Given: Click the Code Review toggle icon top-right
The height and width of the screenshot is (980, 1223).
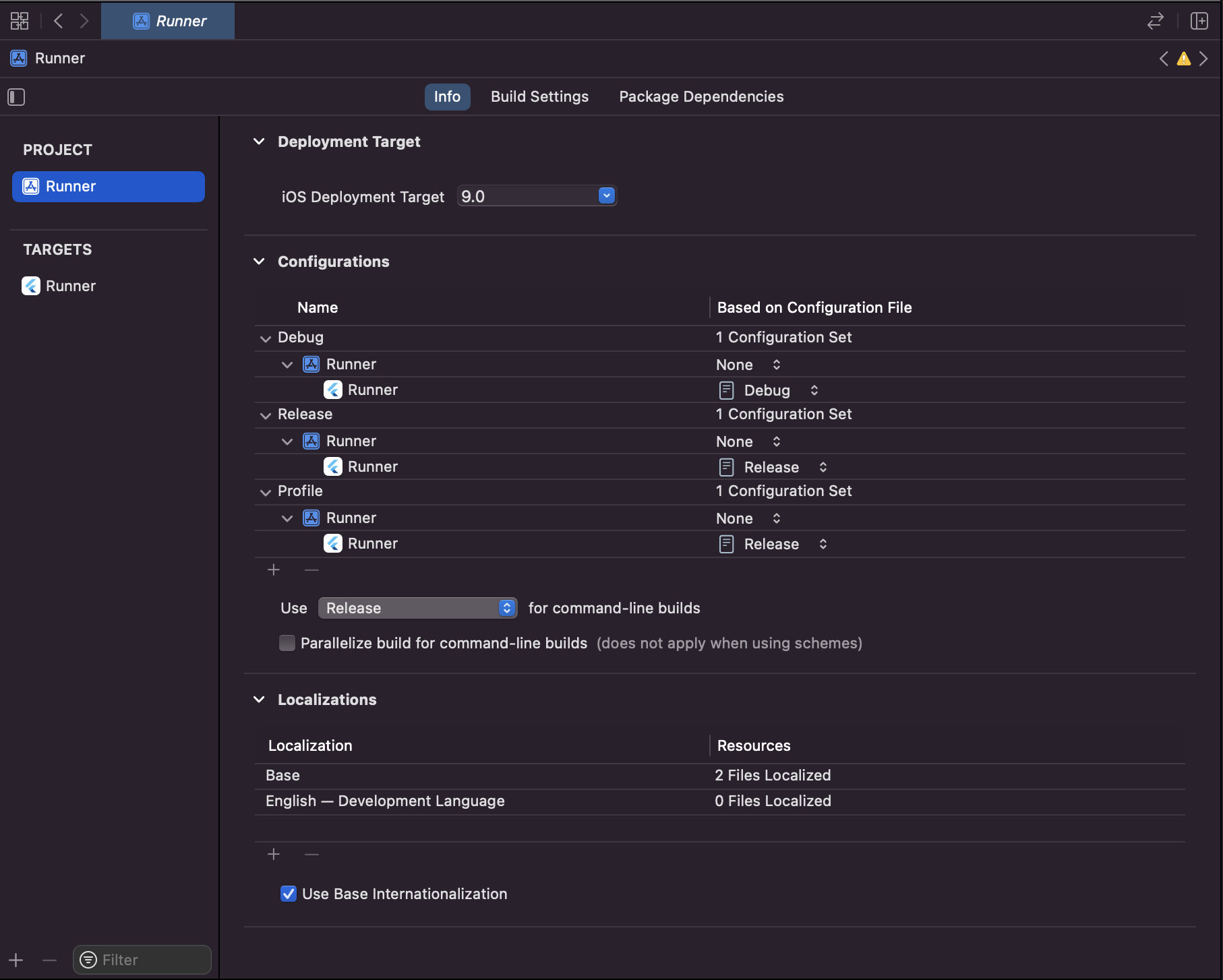Looking at the screenshot, I should [1155, 21].
